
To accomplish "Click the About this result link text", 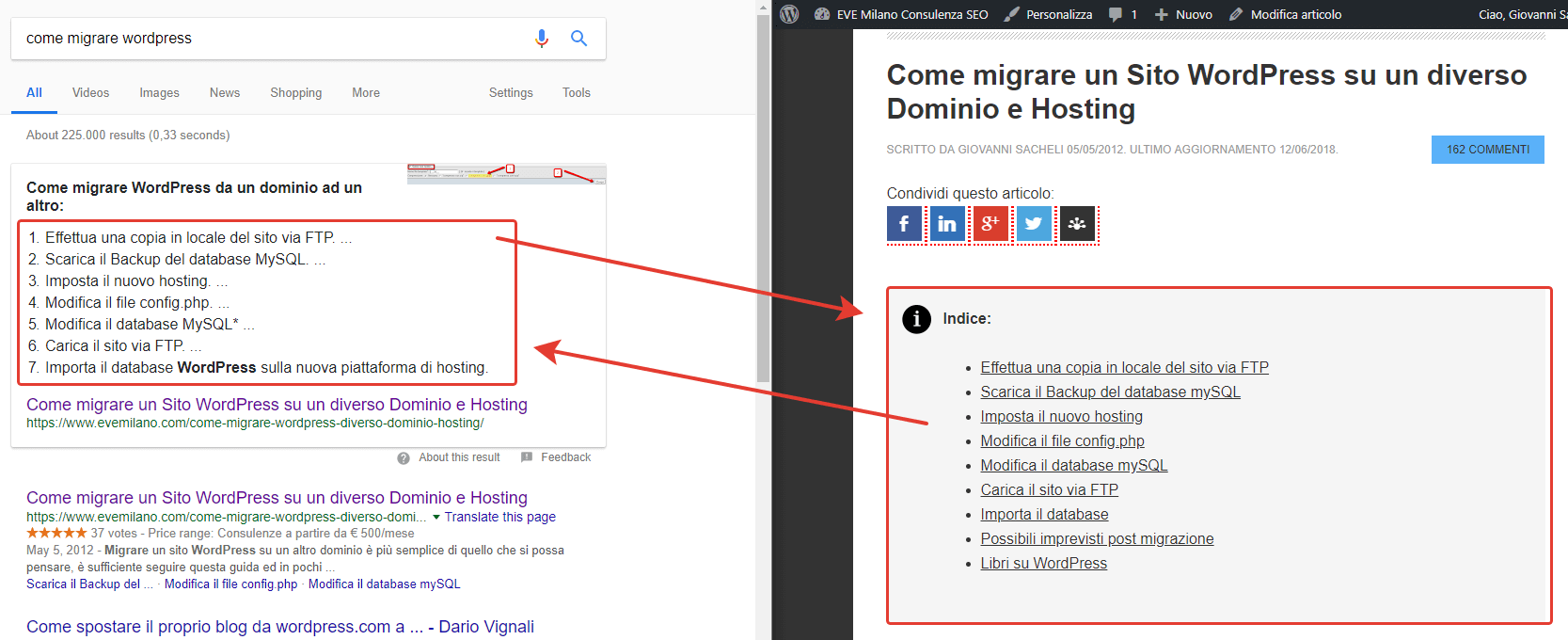I will click(459, 457).
